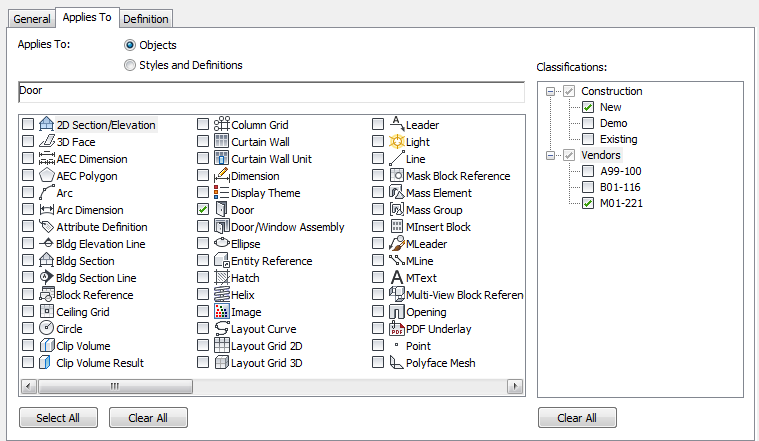Click Clear All under Classifications
This screenshot has width=759, height=441.
[577, 417]
